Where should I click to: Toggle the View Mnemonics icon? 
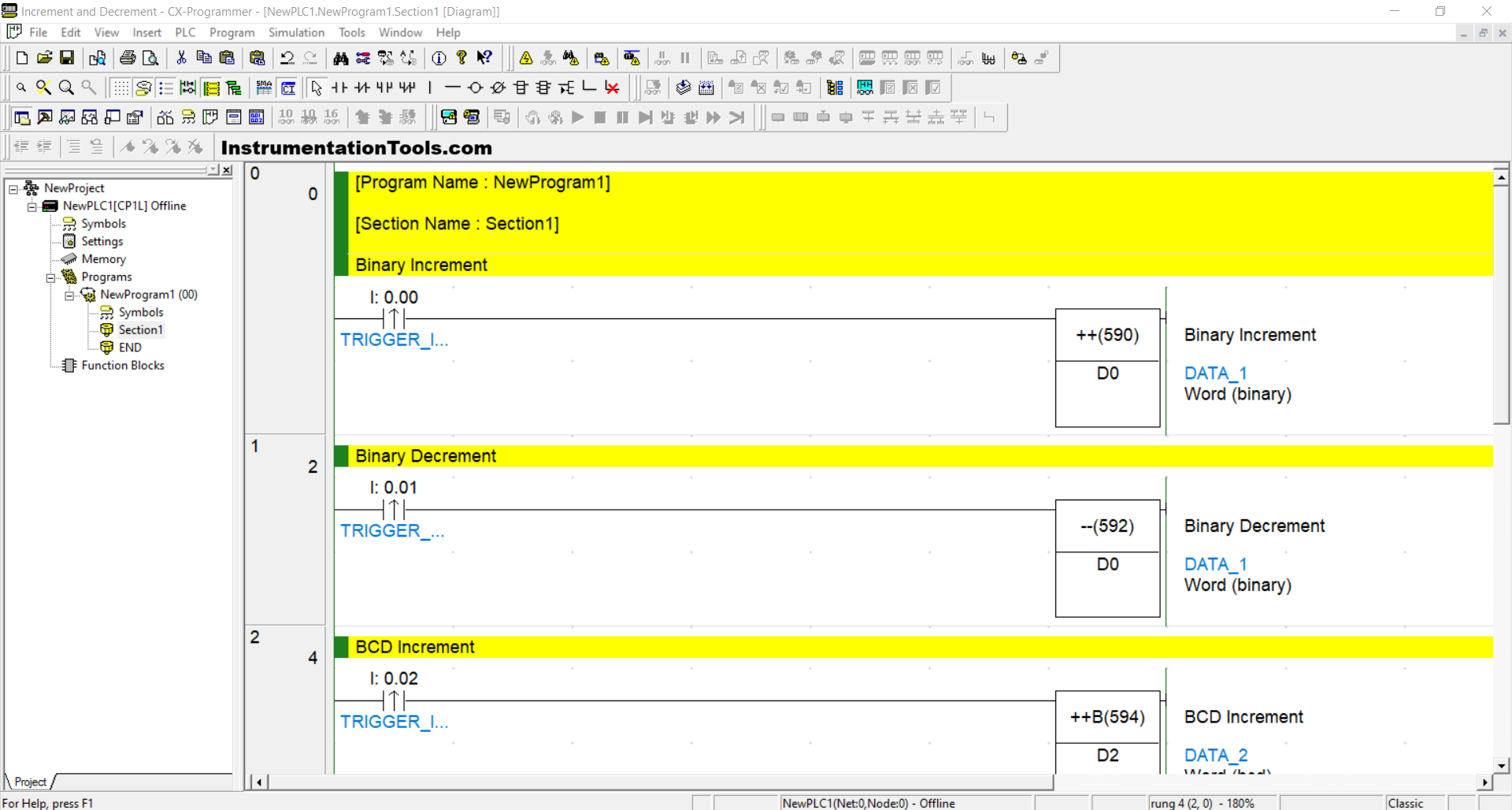click(x=265, y=87)
